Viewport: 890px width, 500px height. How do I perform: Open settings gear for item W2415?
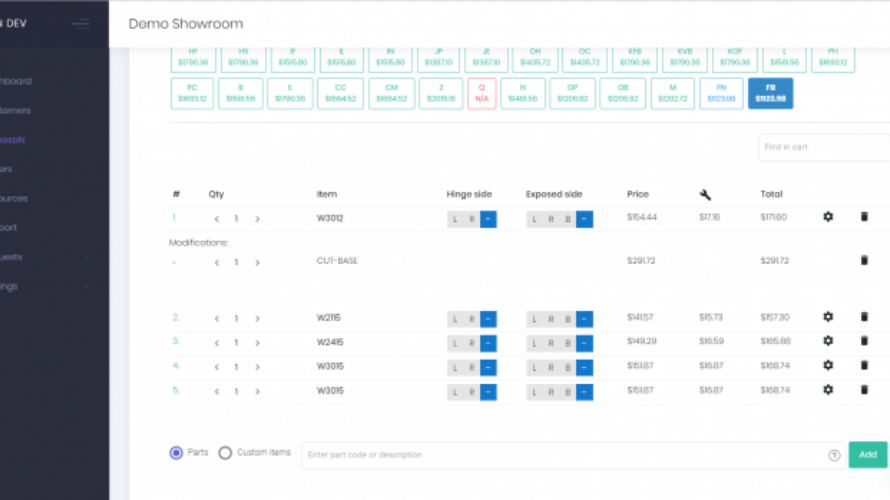tap(828, 341)
